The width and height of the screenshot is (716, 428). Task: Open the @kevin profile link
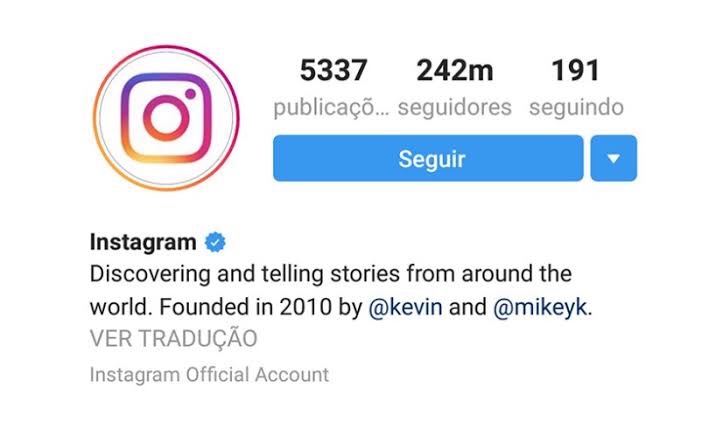(x=405, y=307)
